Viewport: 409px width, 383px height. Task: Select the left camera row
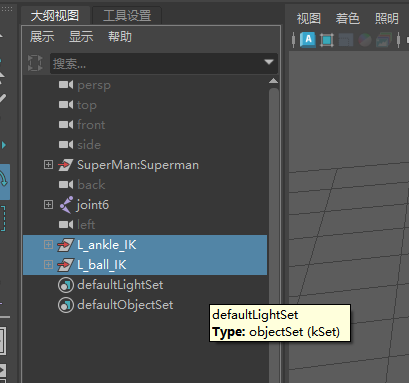click(x=145, y=225)
